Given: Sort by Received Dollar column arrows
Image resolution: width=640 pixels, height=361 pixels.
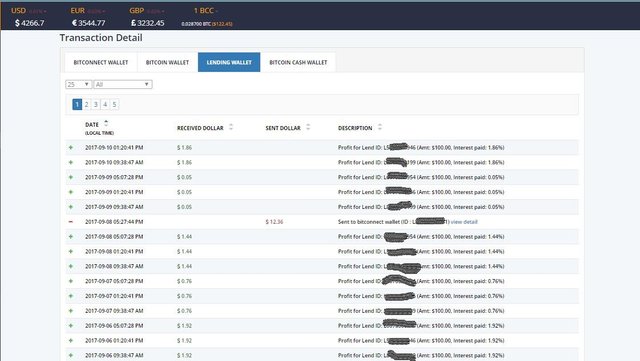Looking at the screenshot, I should (231, 127).
